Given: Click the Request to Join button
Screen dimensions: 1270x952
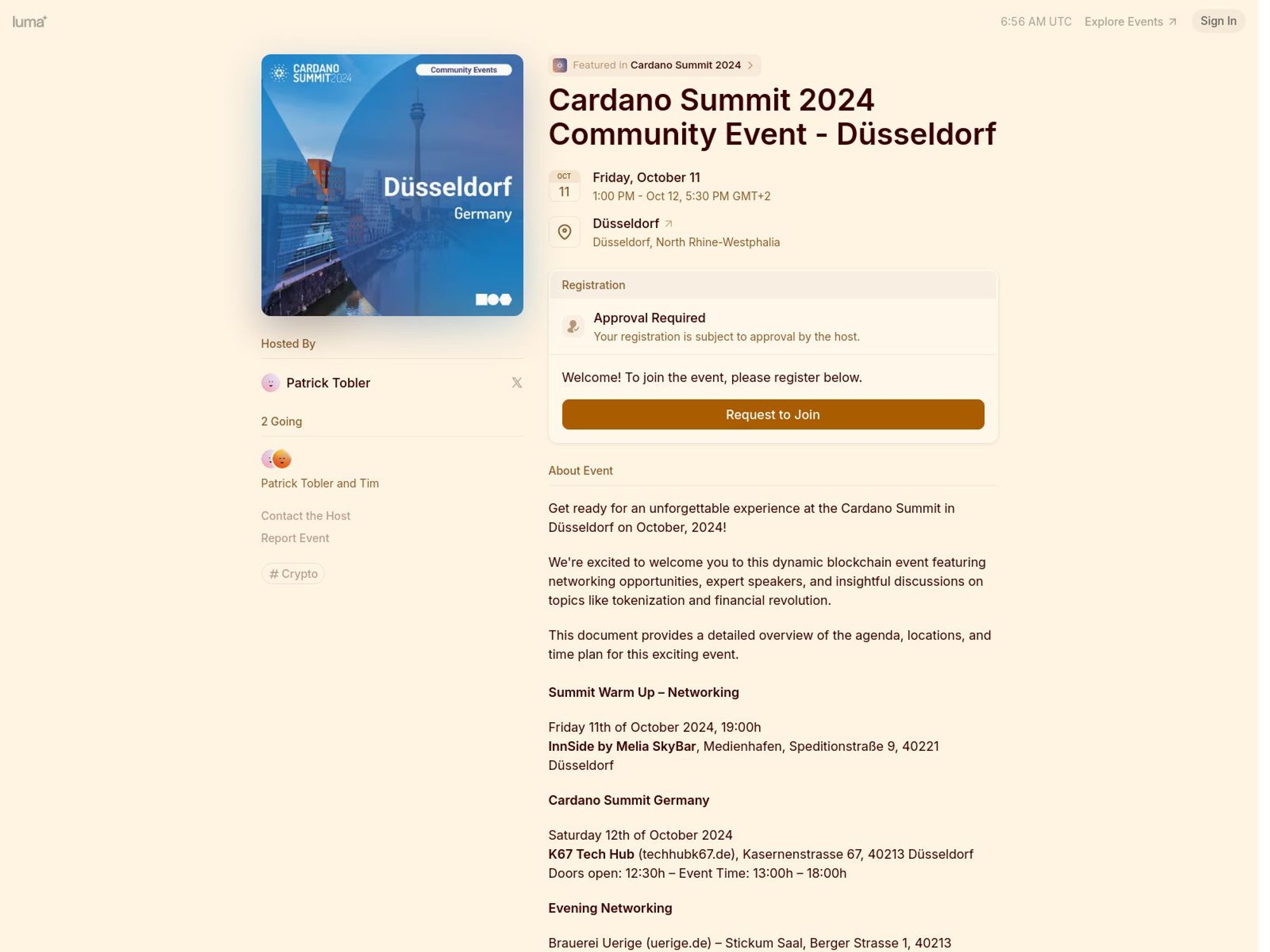Looking at the screenshot, I should 773,414.
